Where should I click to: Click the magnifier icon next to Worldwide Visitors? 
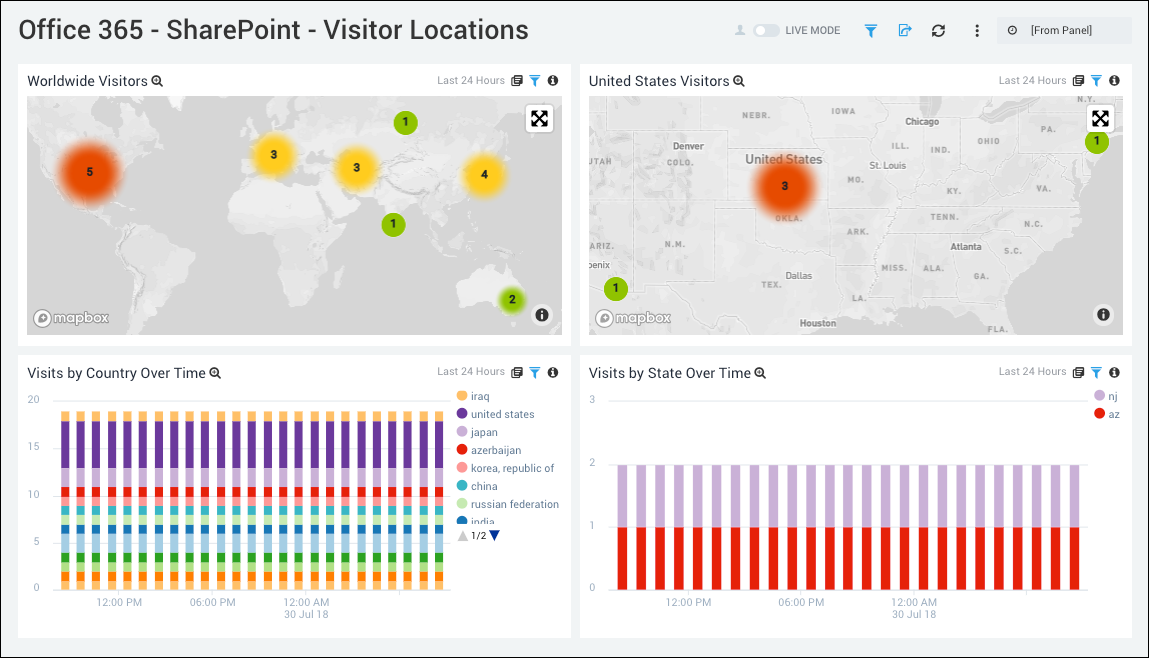(x=157, y=81)
